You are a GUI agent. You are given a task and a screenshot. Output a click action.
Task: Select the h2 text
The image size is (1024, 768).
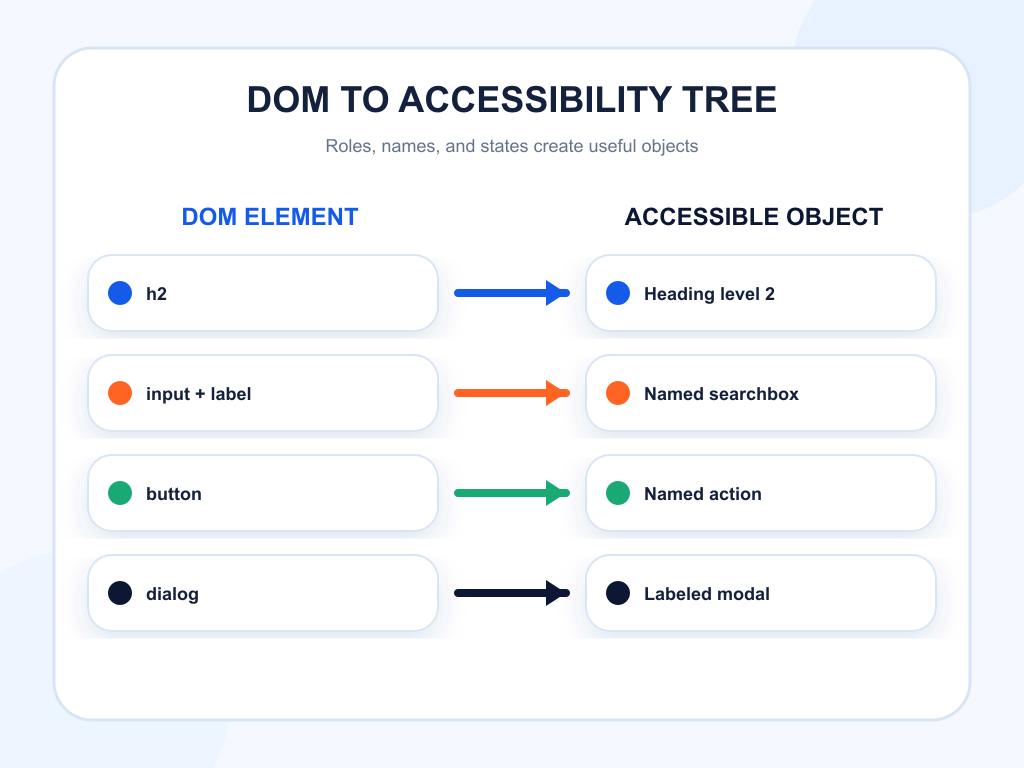tap(157, 294)
